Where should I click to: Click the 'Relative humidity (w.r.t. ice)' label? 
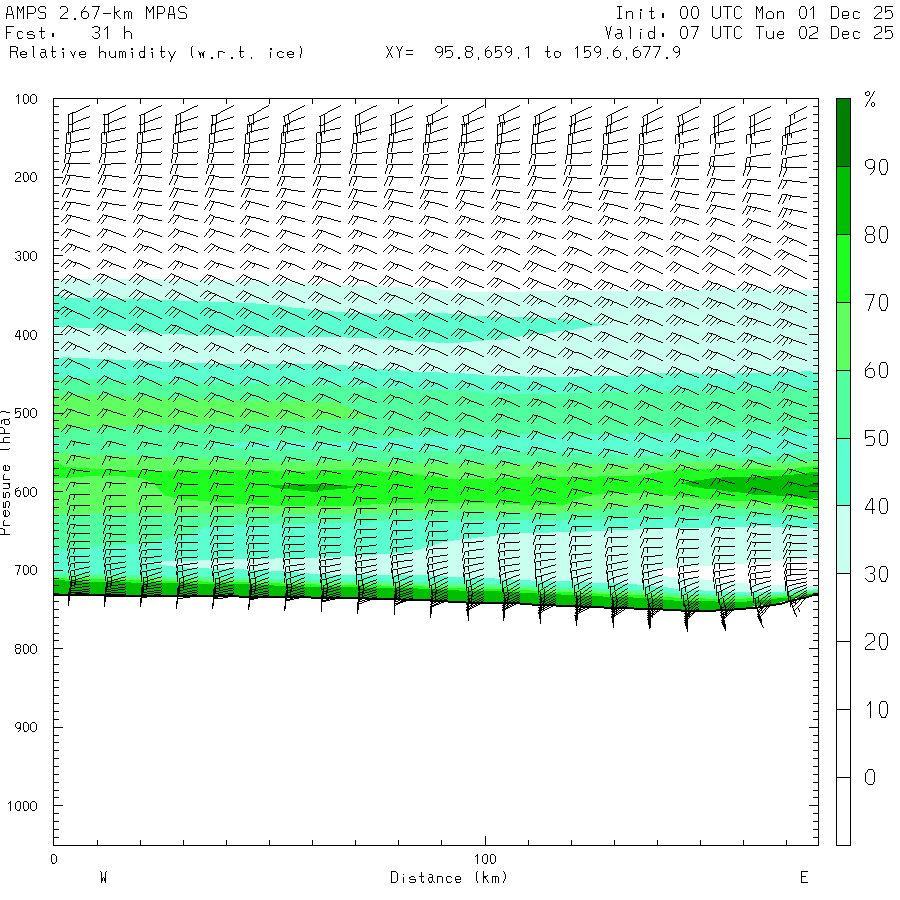click(156, 53)
